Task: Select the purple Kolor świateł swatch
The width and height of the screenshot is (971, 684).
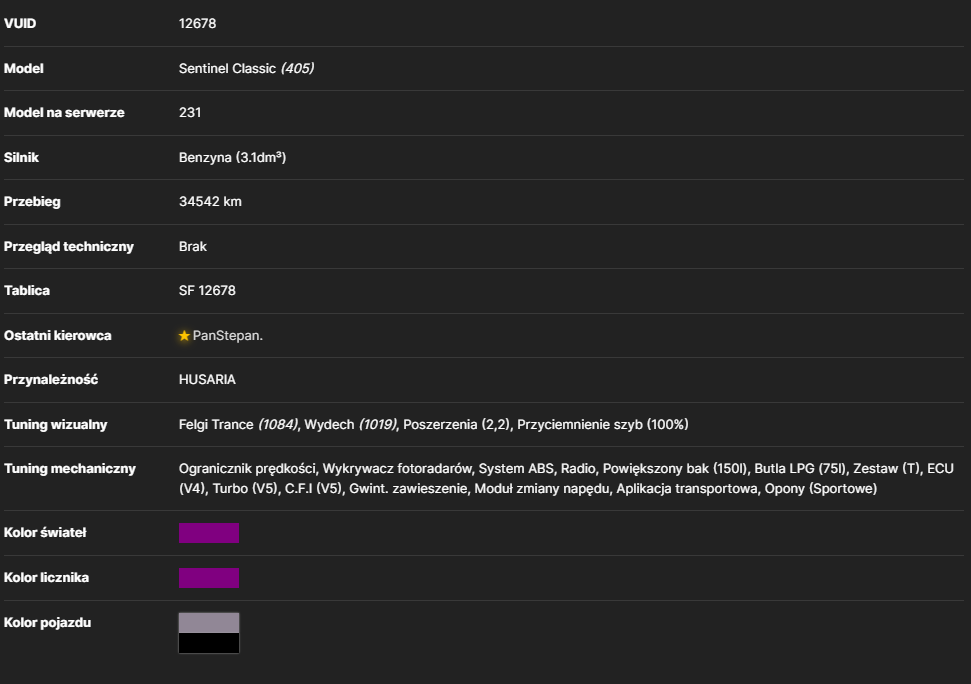Action: [209, 533]
